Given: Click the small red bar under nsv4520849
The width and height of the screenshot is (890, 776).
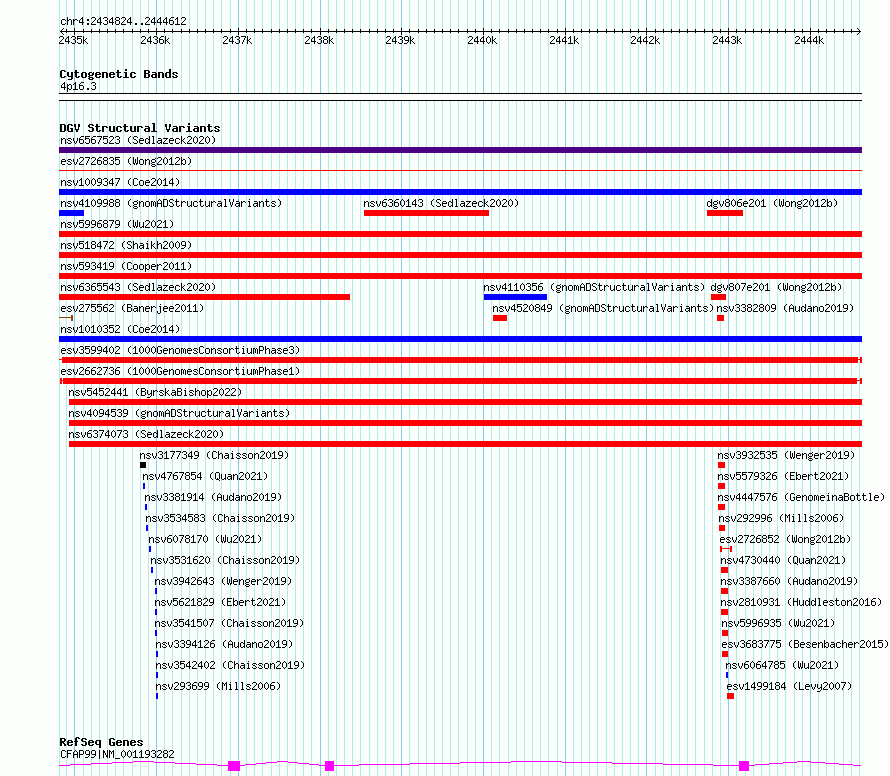Looking at the screenshot, I should click(x=499, y=318).
